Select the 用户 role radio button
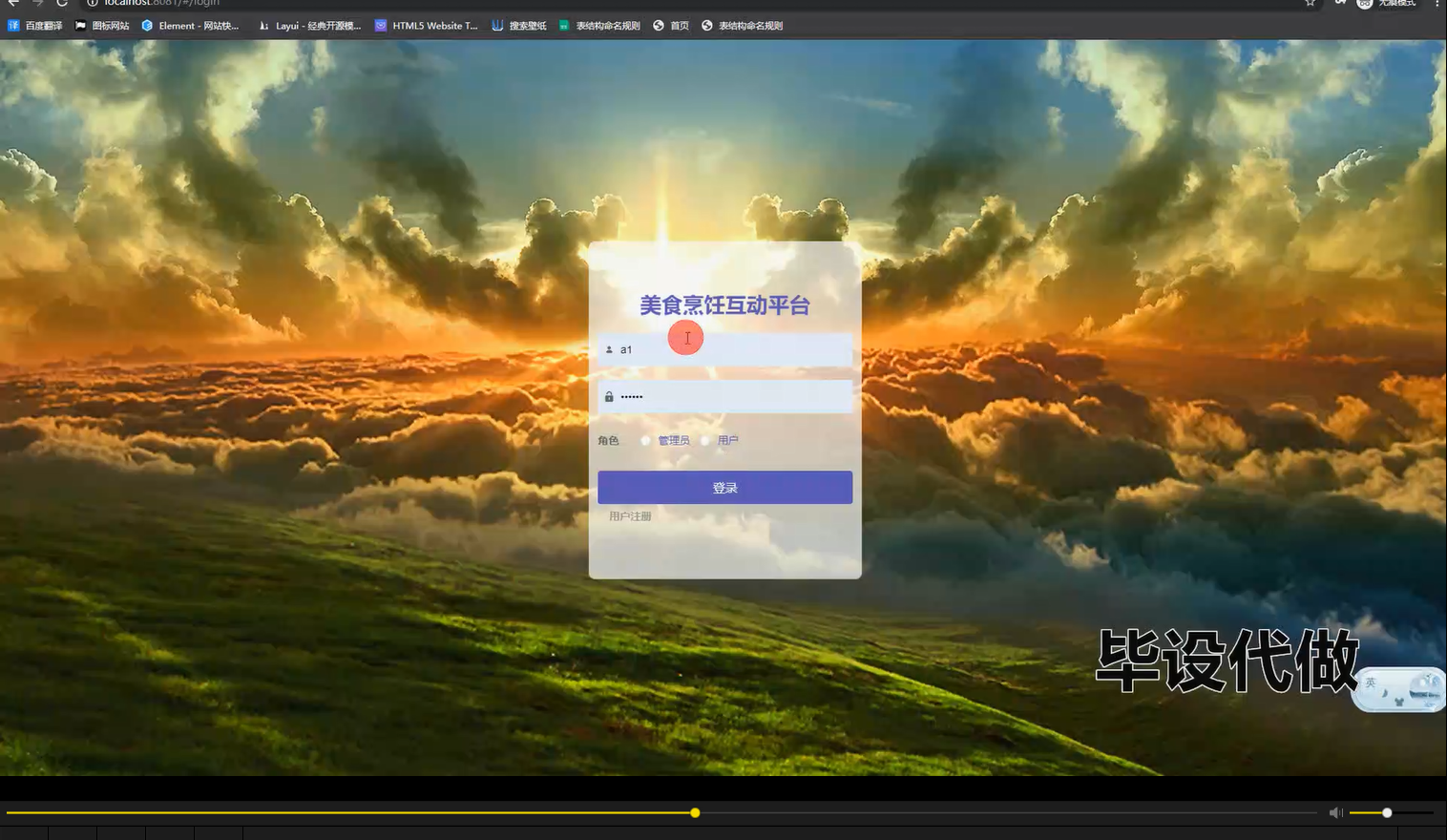This screenshot has height=840, width=1447. click(x=705, y=440)
